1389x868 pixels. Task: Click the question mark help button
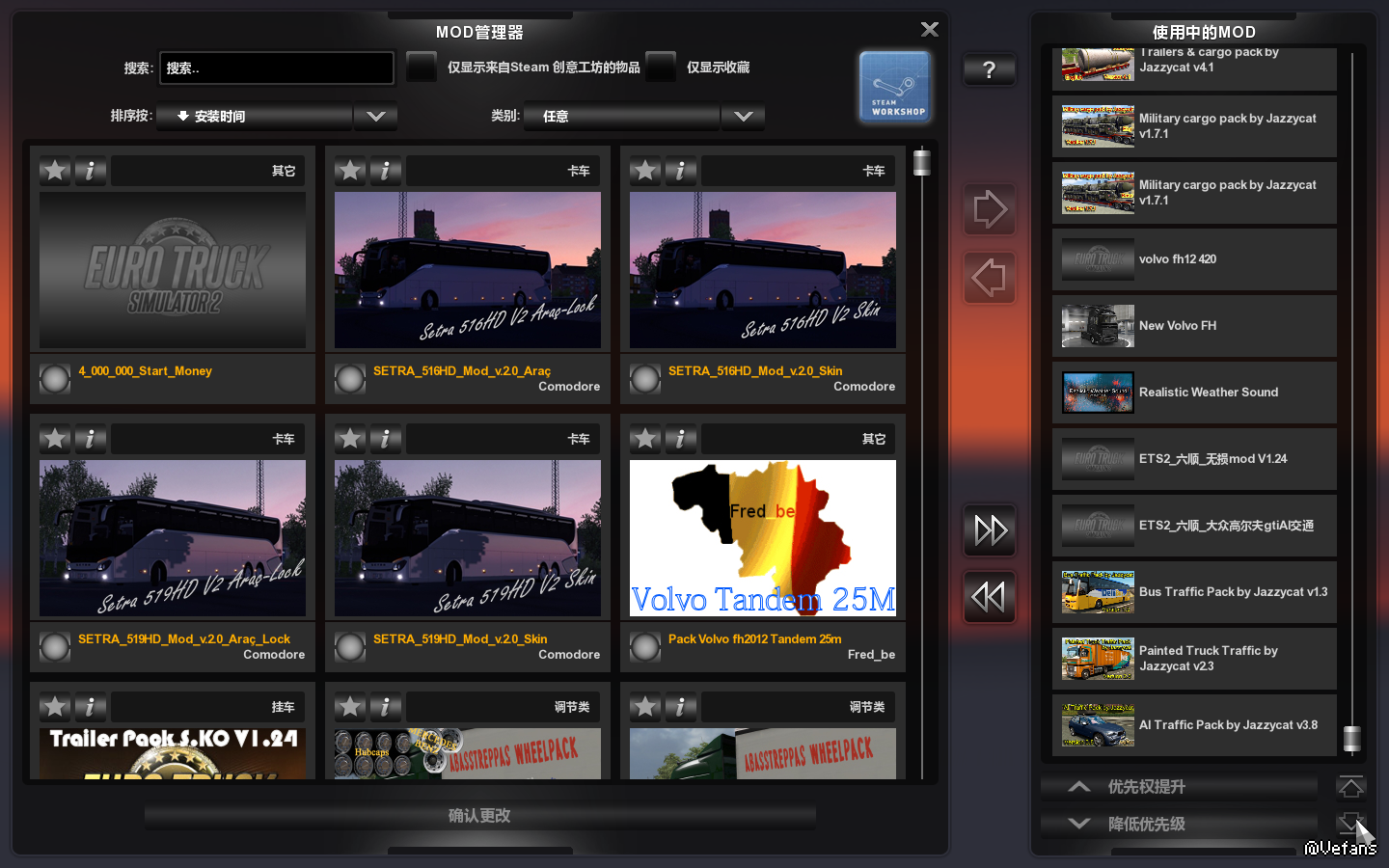click(x=989, y=69)
